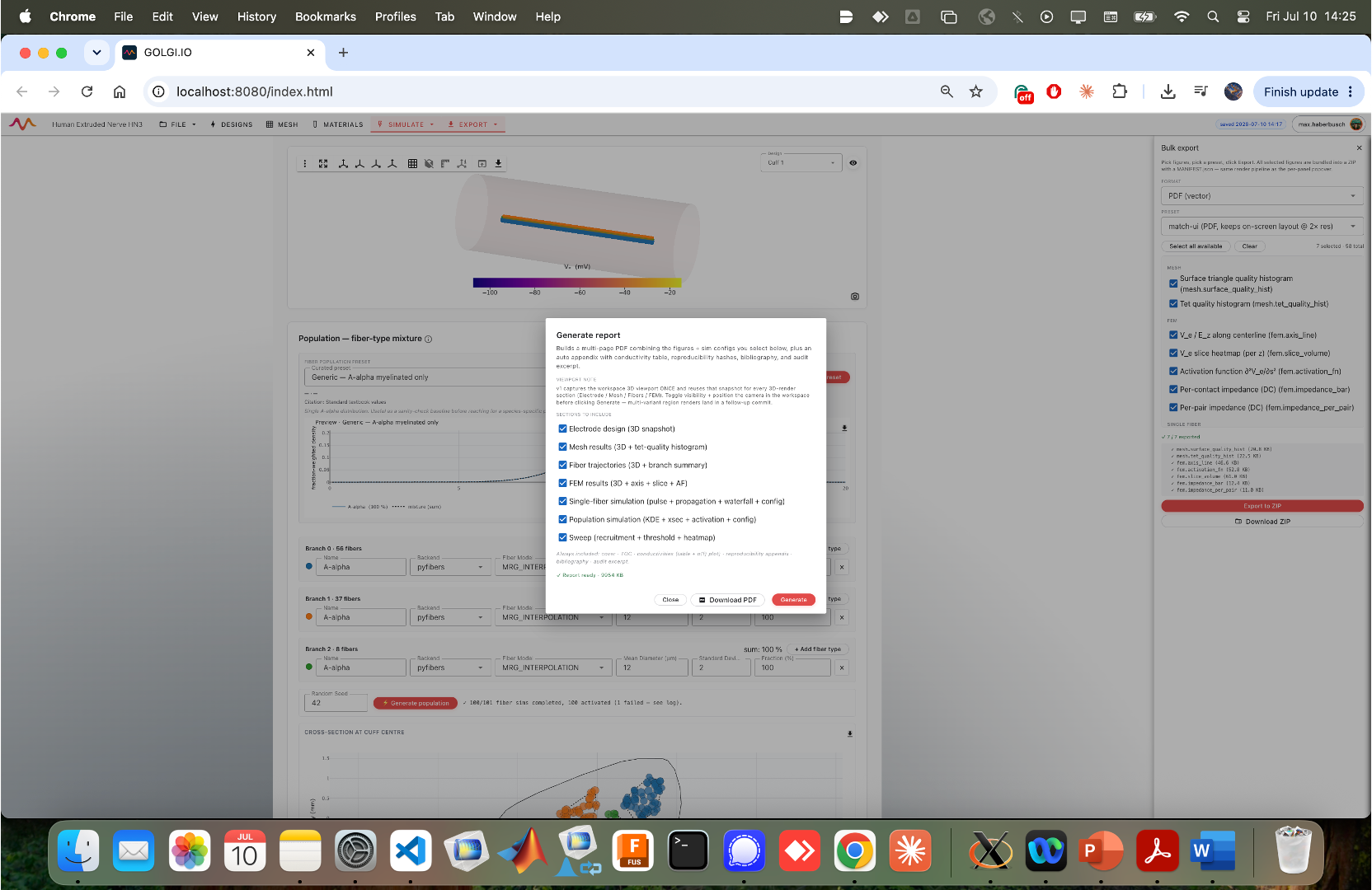
Task: Uncheck FEM results section
Action: click(562, 483)
